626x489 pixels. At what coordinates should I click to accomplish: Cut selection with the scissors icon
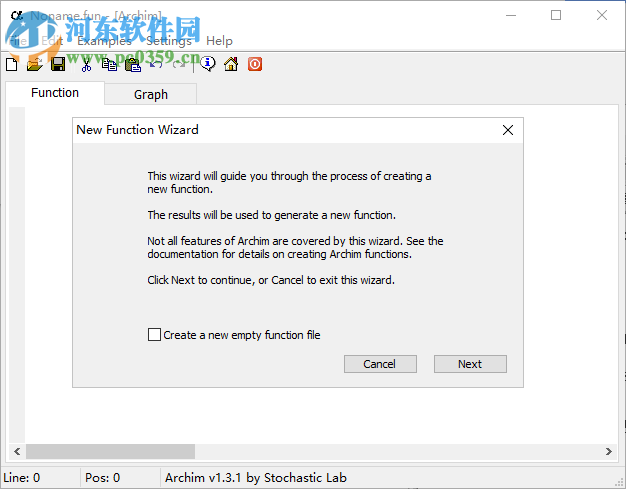click(86, 64)
